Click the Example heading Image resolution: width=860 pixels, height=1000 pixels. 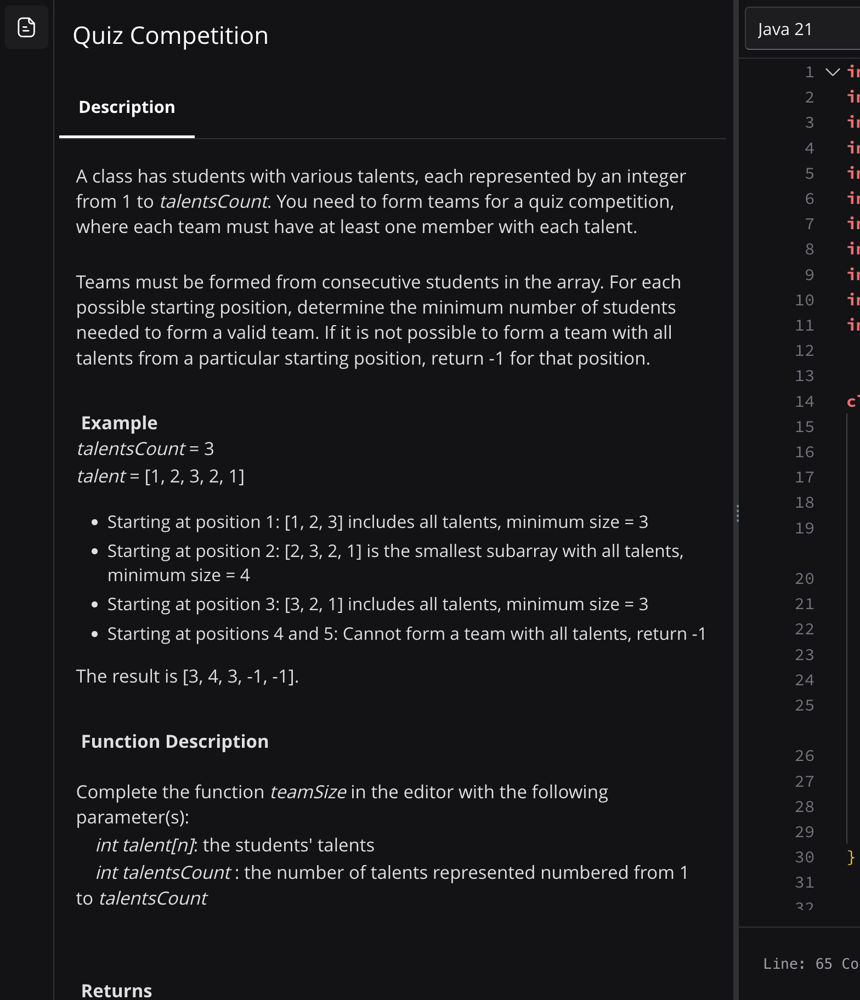click(119, 423)
